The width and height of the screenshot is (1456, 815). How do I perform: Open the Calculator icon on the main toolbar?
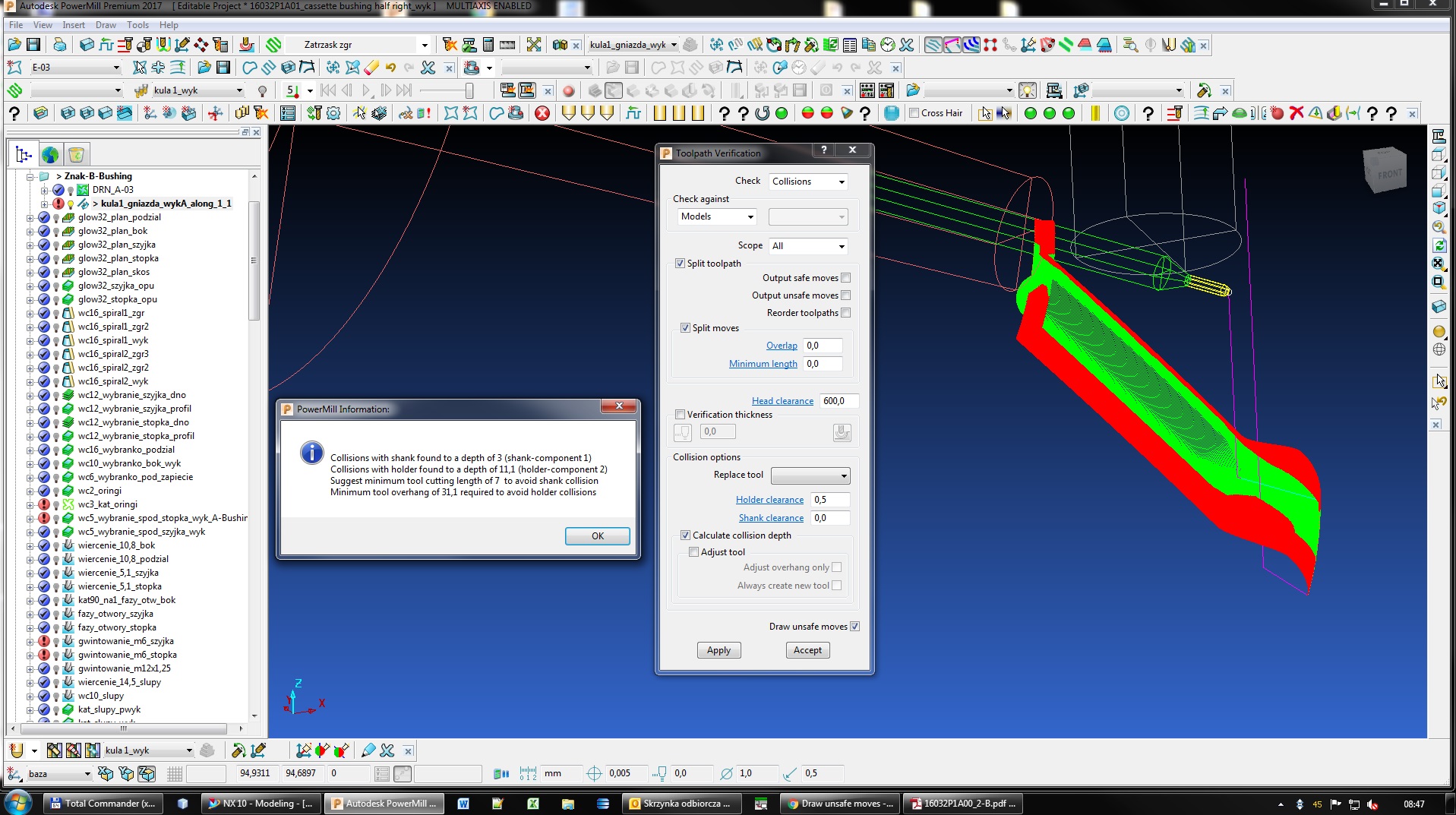490,44
